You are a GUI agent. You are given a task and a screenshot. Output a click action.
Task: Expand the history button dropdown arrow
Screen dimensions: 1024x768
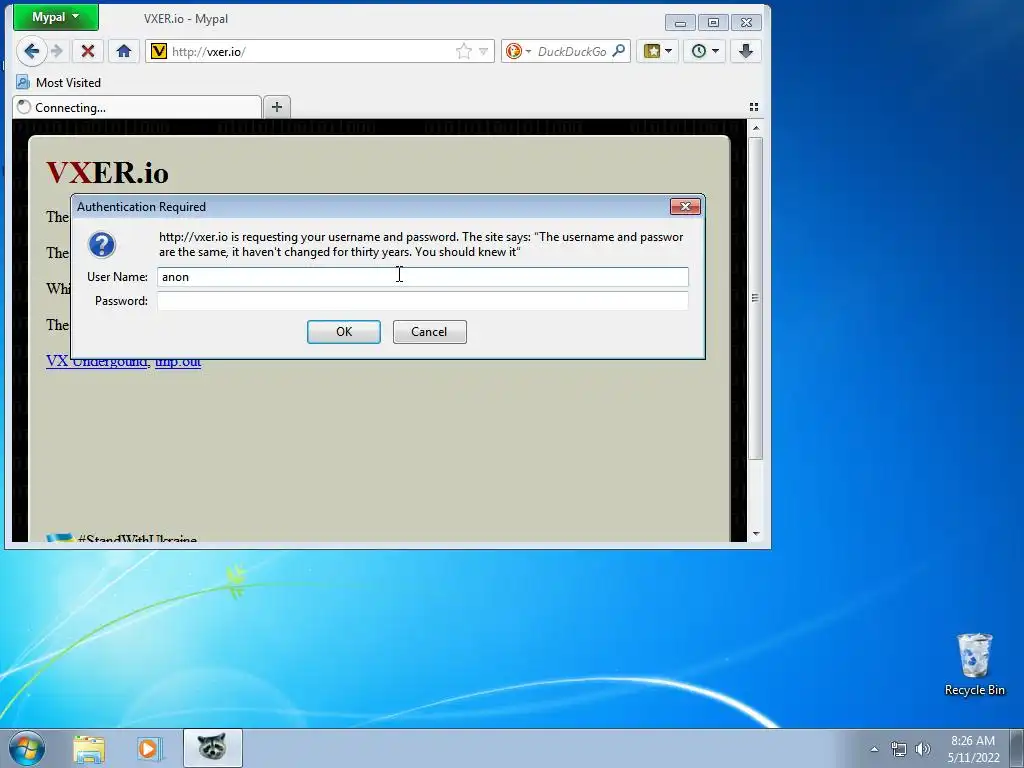[716, 51]
